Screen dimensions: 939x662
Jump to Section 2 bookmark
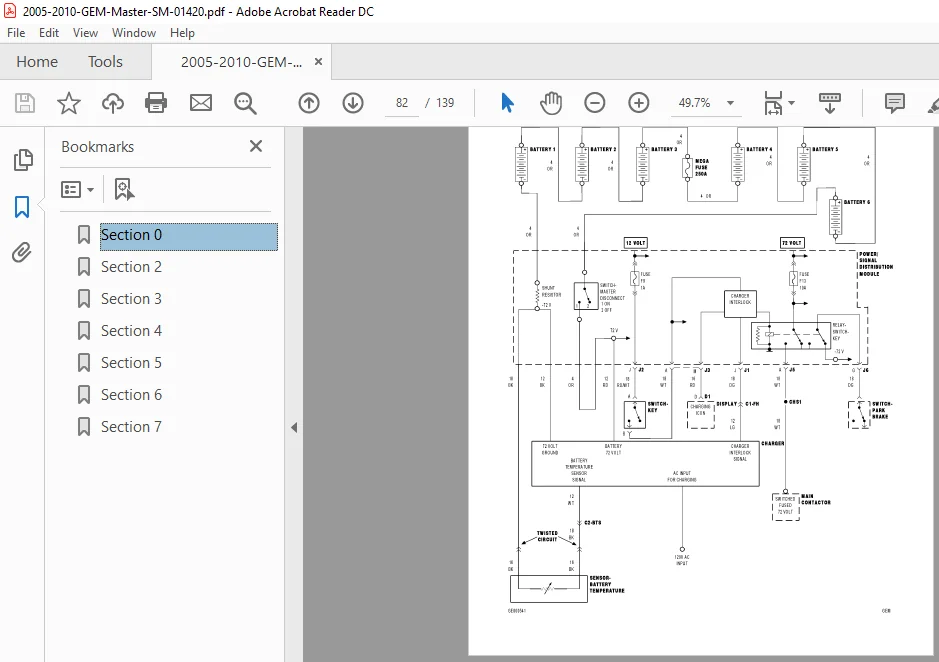click(131, 267)
